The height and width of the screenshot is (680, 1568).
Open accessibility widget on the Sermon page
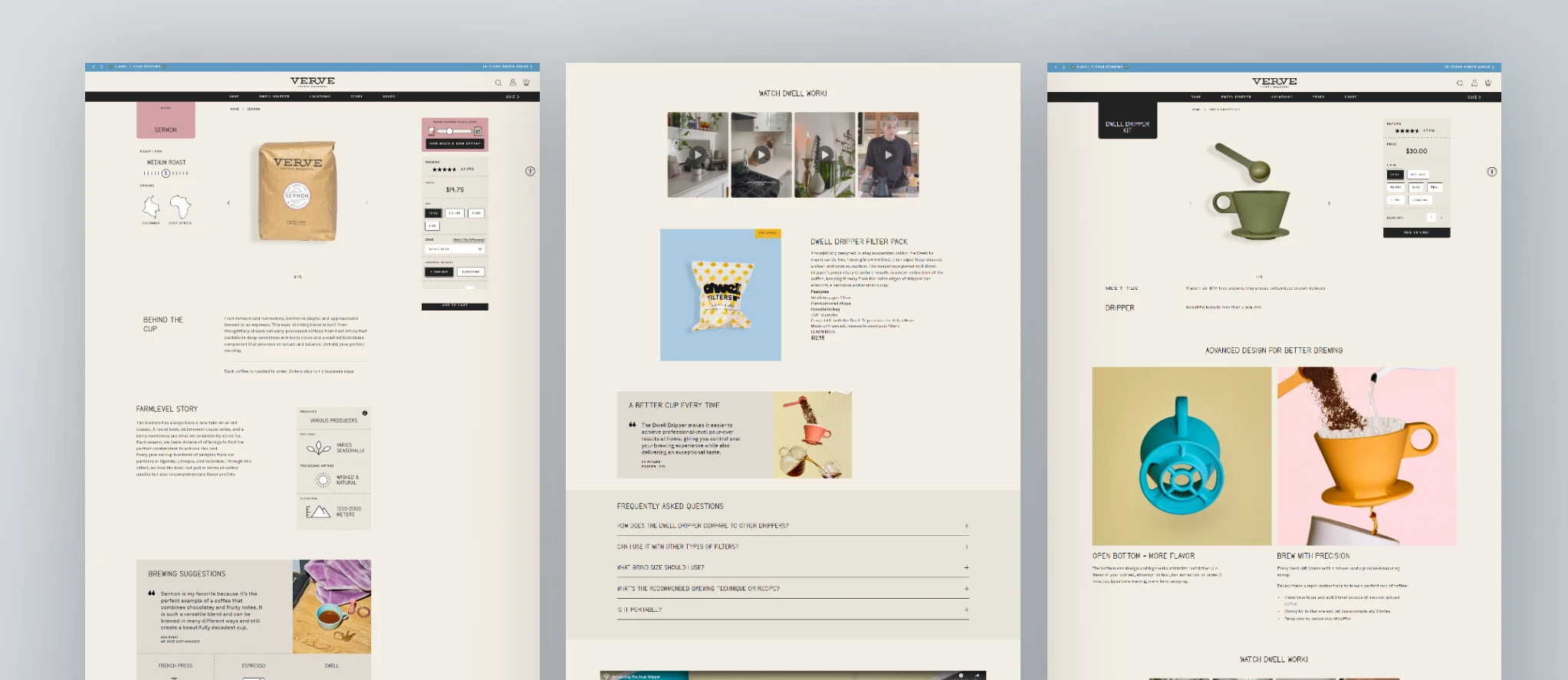[x=530, y=171]
